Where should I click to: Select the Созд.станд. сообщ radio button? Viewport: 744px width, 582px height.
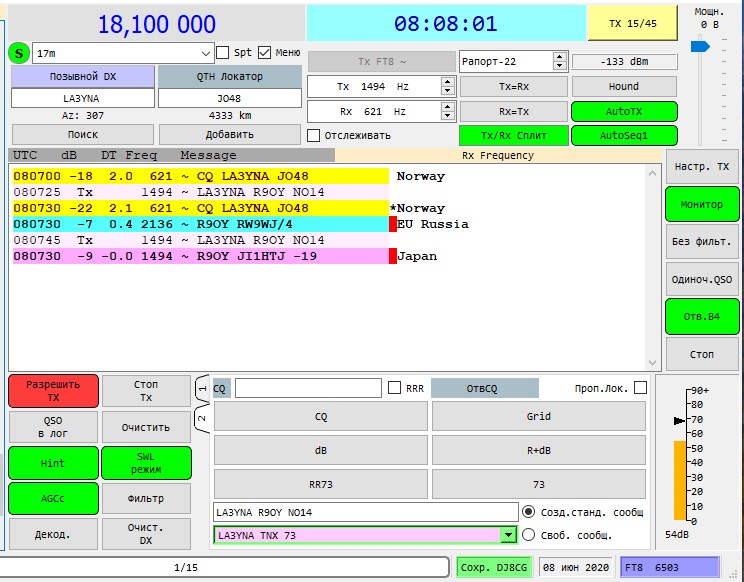tap(529, 511)
